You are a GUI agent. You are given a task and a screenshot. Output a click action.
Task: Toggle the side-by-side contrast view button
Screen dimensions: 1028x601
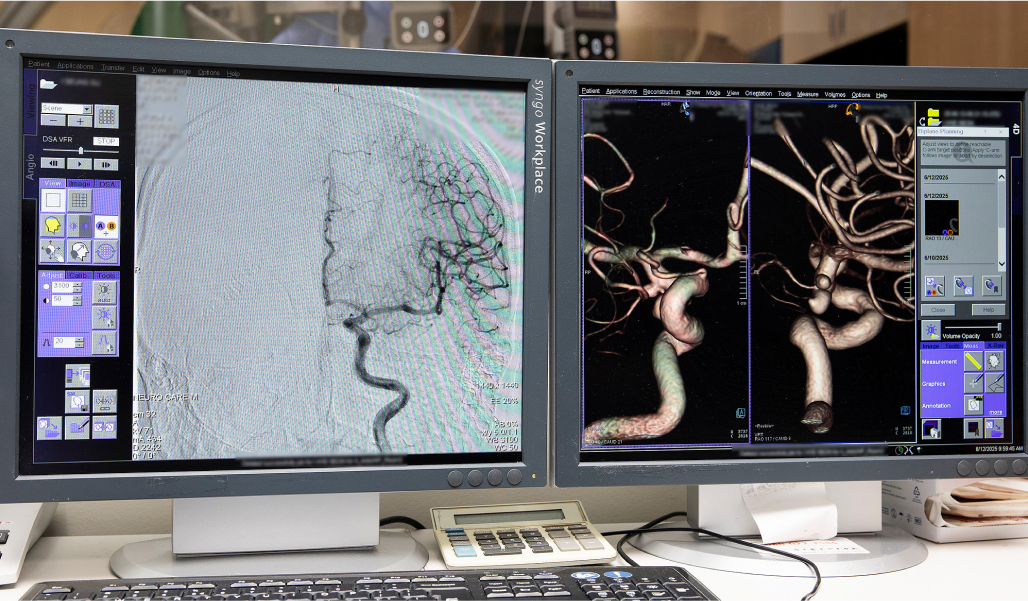click(x=79, y=226)
